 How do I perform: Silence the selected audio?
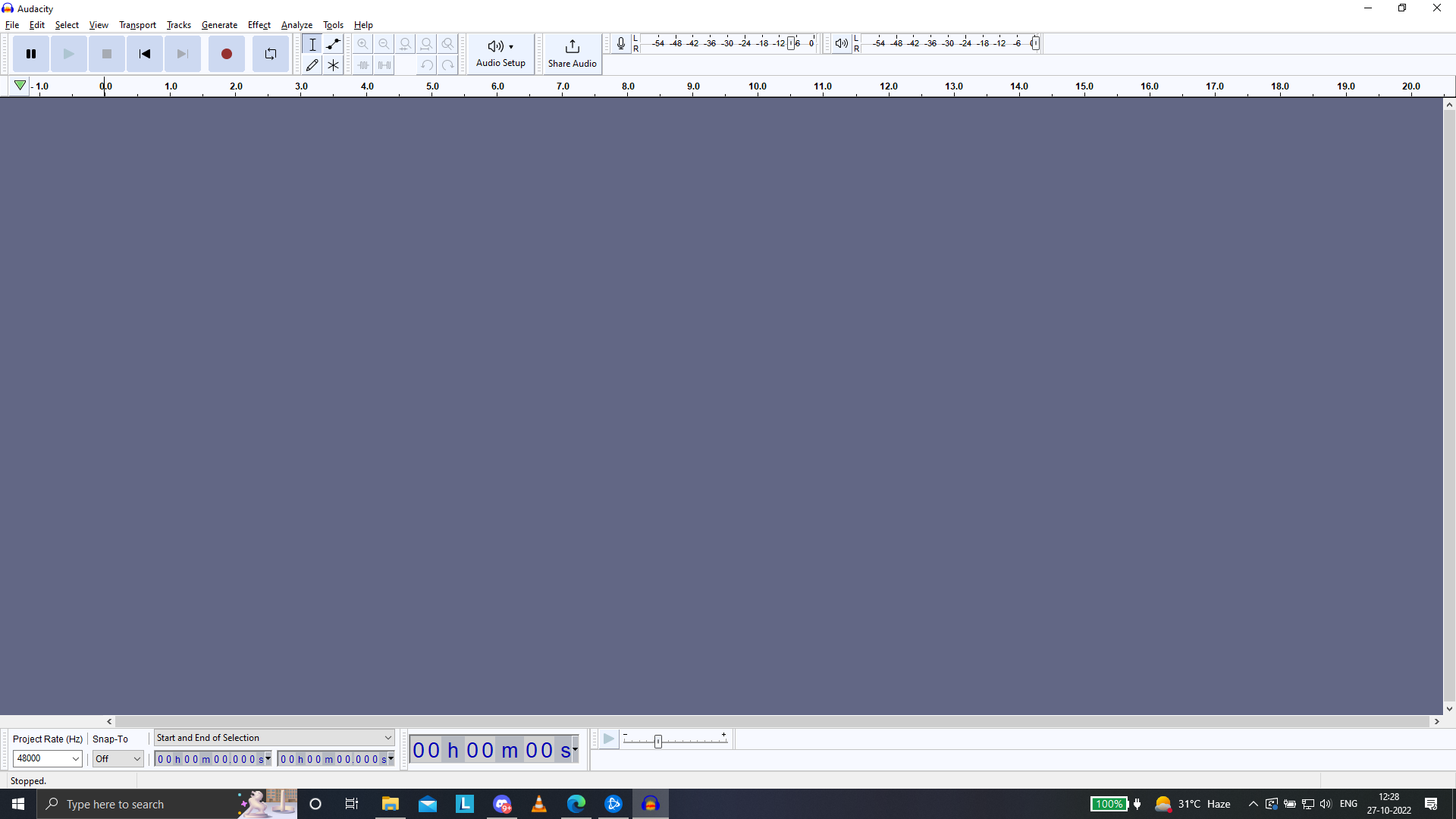[x=384, y=64]
